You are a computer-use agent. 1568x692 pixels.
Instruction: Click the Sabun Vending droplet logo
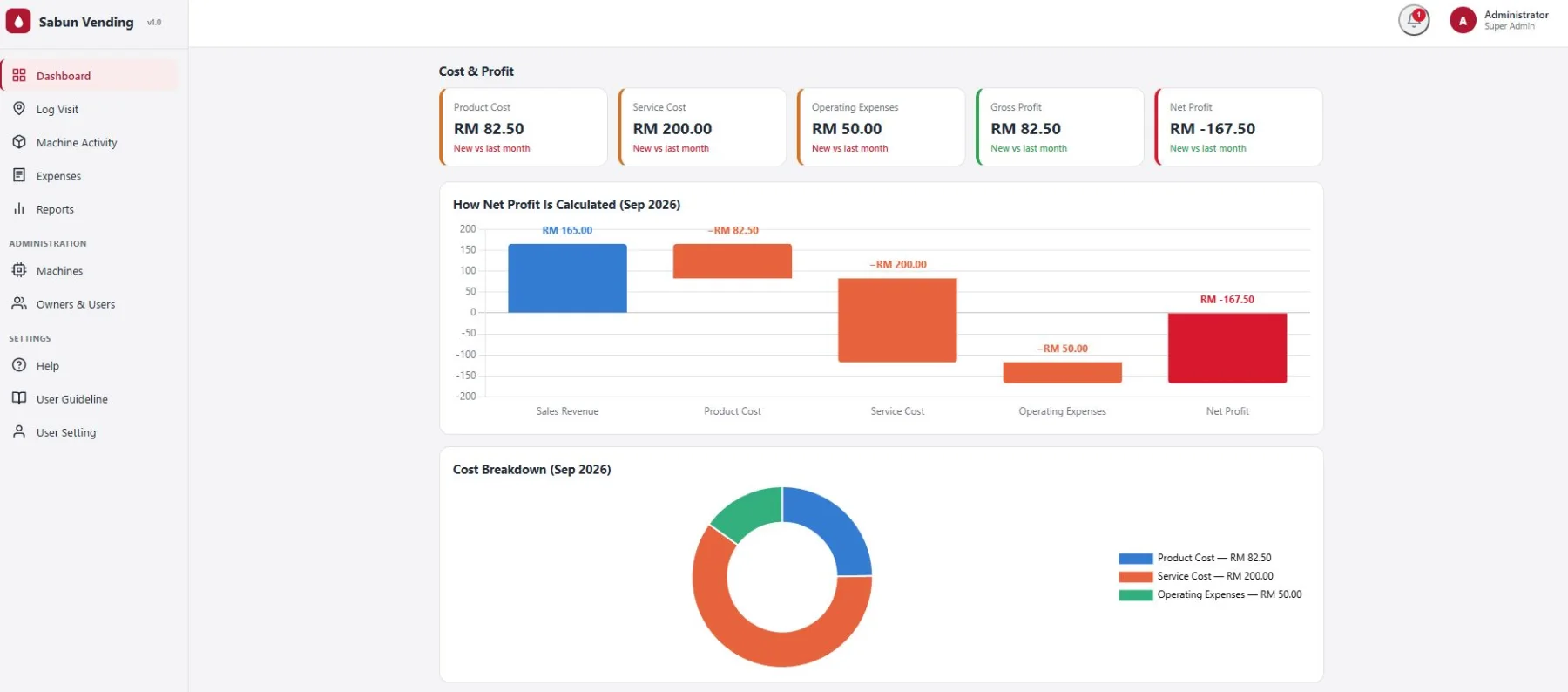point(18,21)
